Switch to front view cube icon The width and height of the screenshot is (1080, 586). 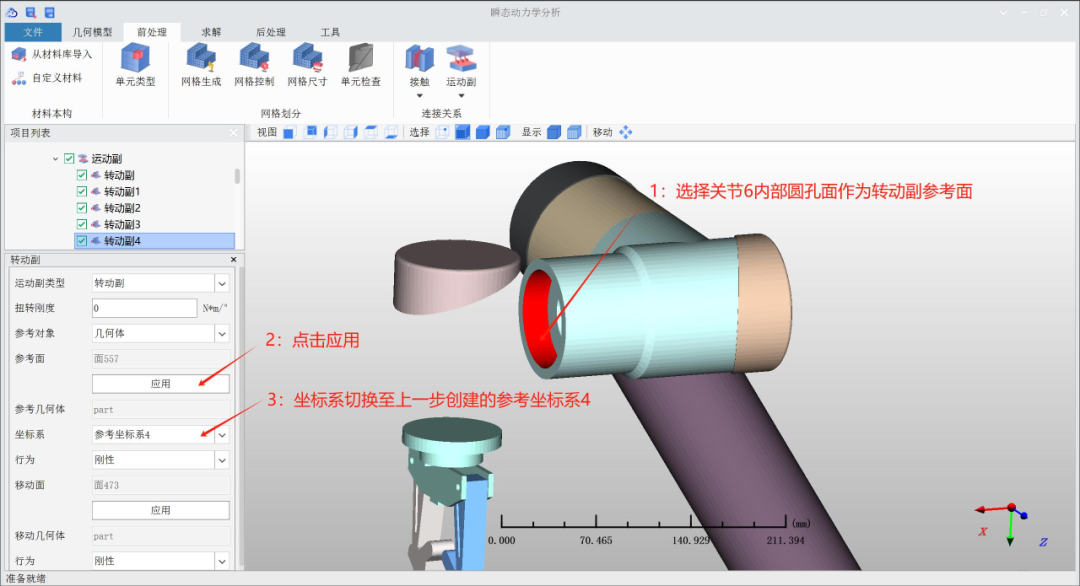(289, 132)
